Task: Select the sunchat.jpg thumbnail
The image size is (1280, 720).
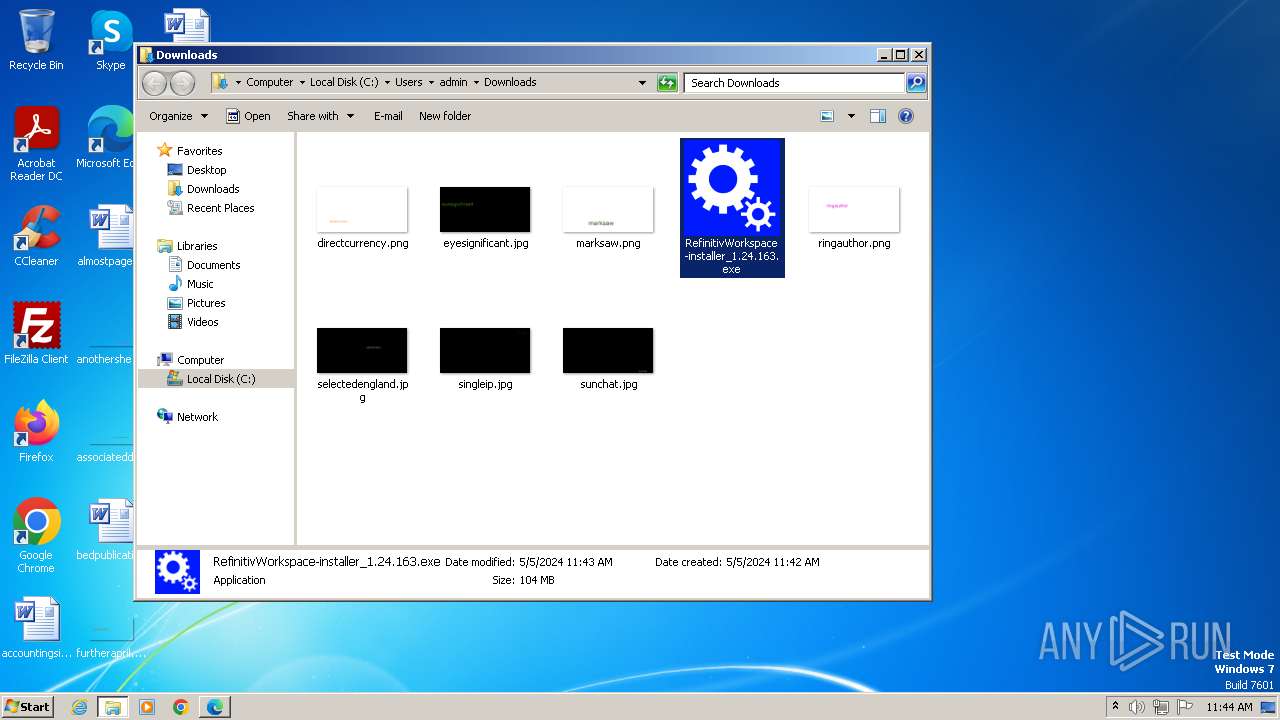Action: [608, 350]
